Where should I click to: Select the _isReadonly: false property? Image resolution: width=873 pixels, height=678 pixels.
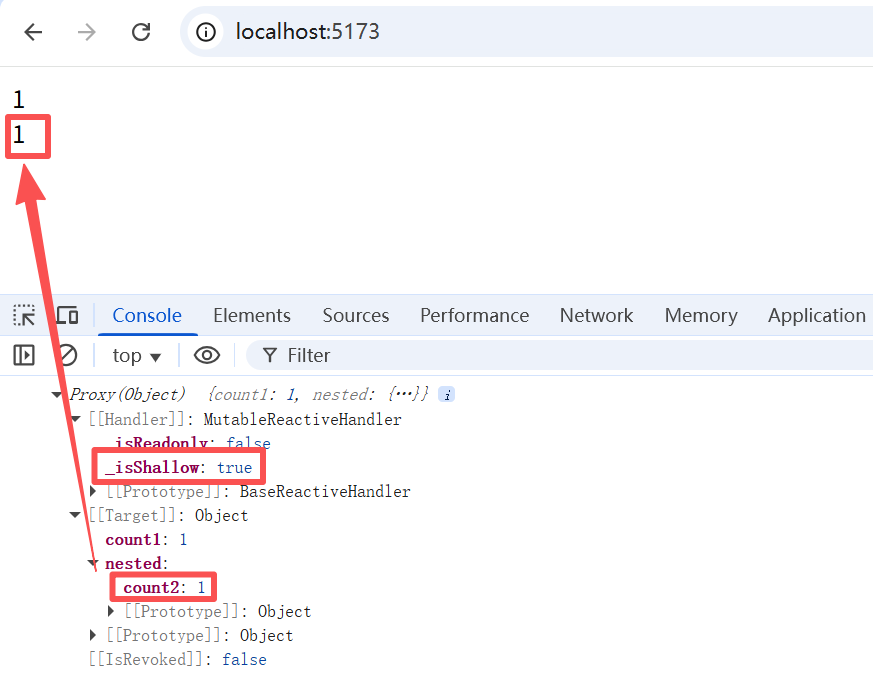pos(188,443)
